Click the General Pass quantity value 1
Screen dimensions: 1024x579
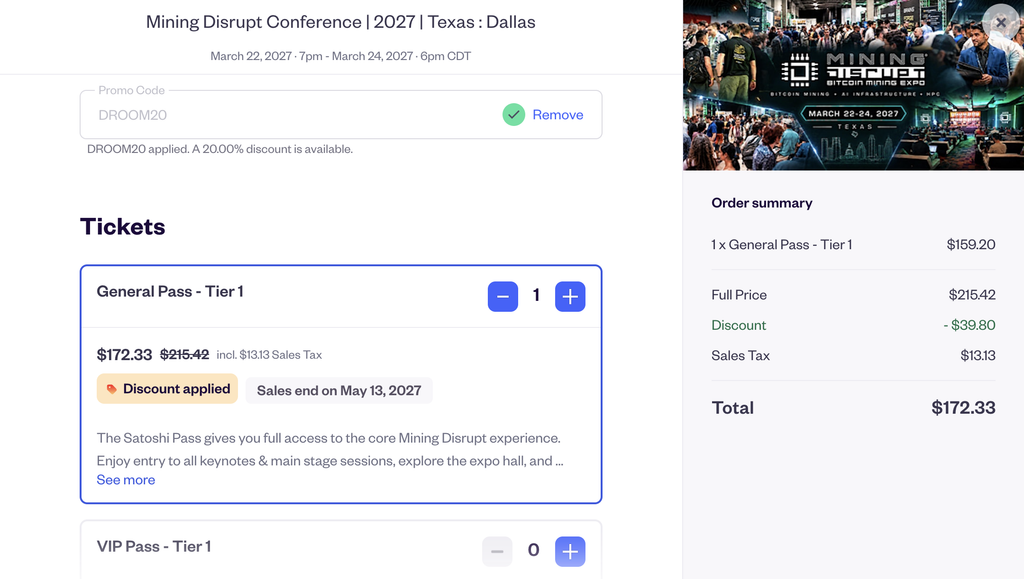click(536, 296)
